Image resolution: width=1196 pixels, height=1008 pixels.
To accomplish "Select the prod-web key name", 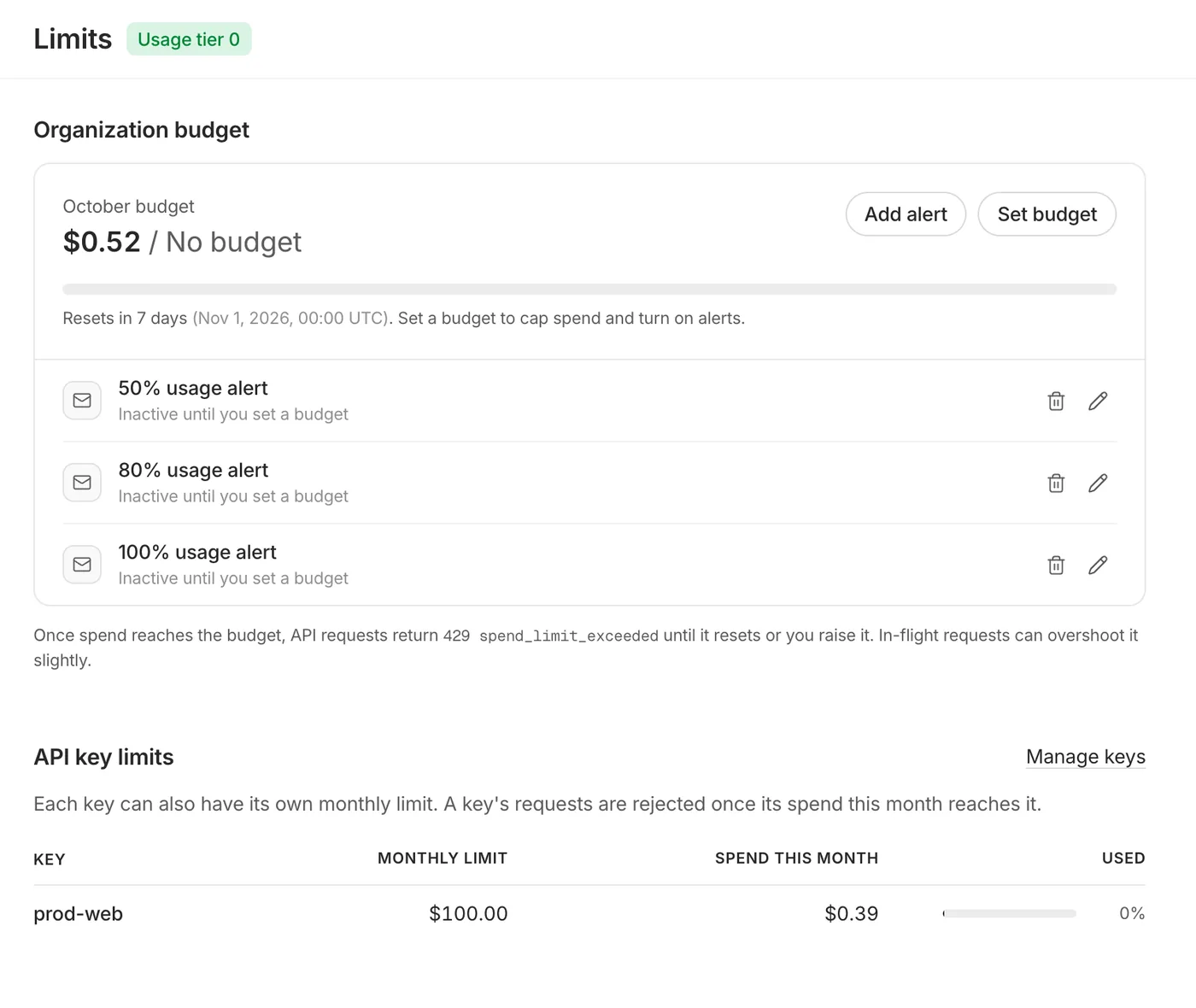I will 78,914.
